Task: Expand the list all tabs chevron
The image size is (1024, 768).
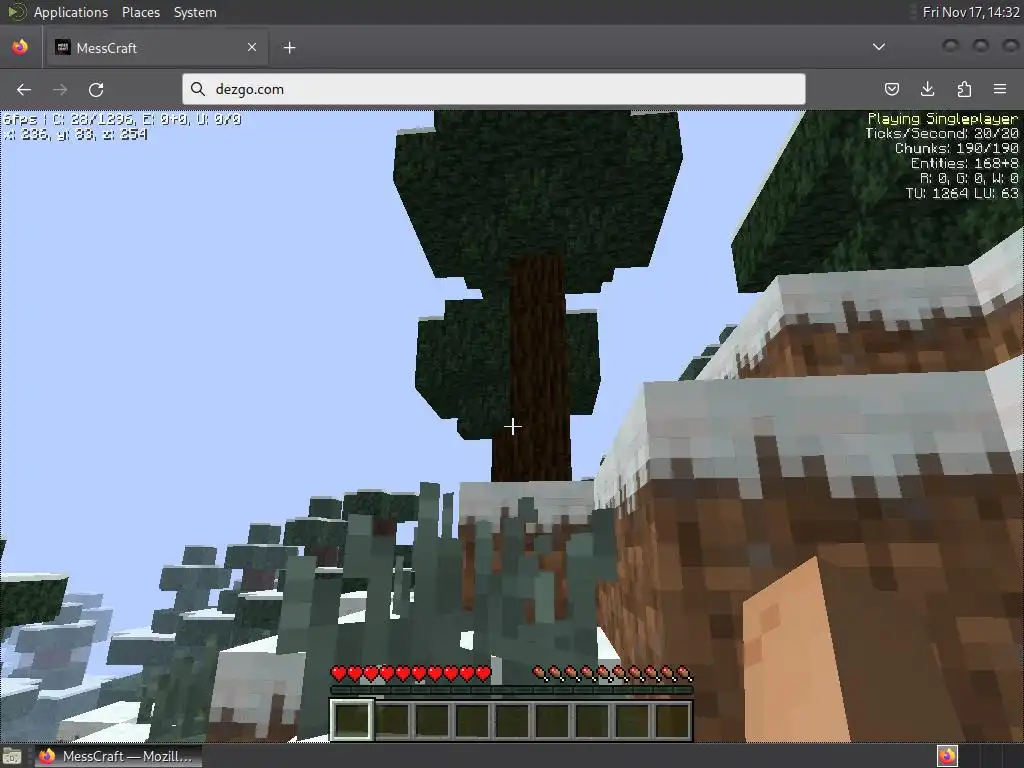Action: tap(879, 47)
